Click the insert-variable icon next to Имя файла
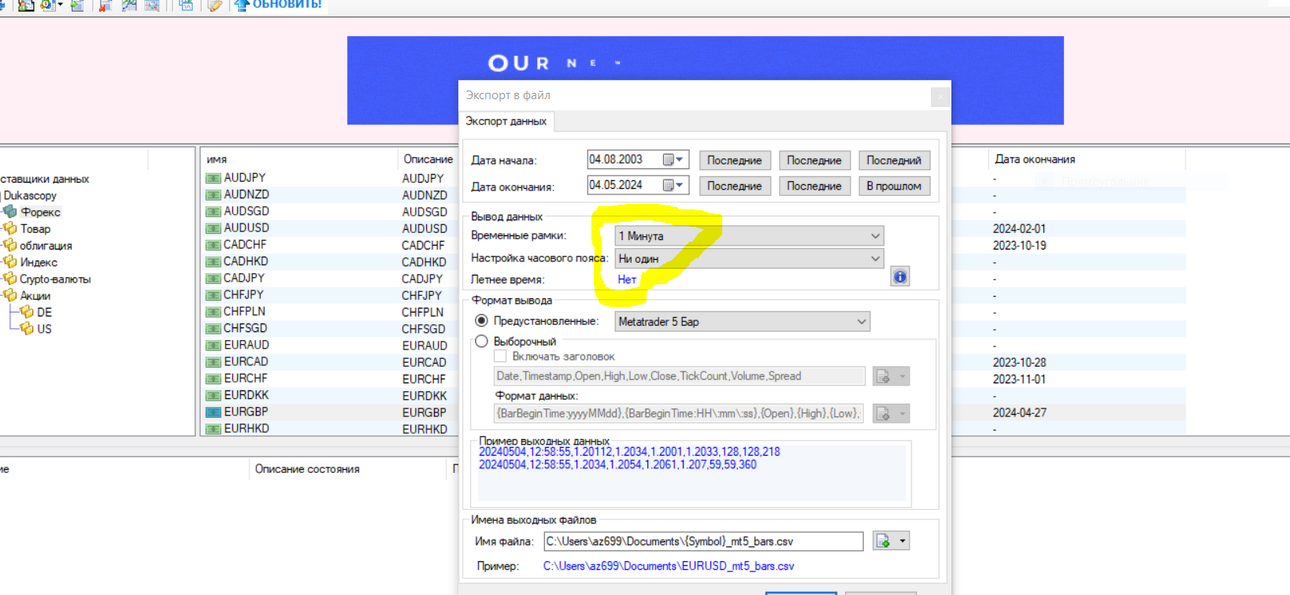 883,541
